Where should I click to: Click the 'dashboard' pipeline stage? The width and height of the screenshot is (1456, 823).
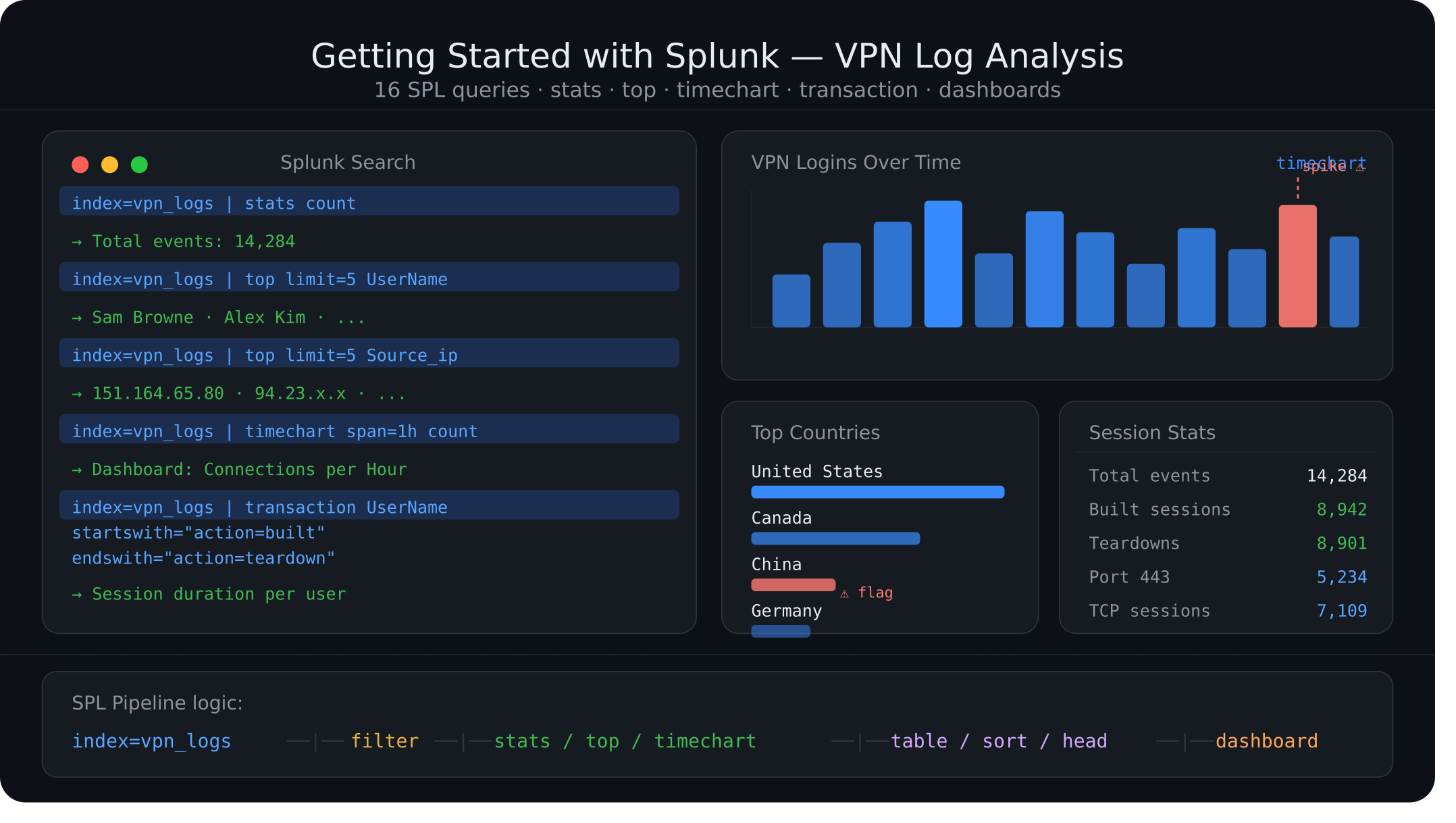click(x=1266, y=742)
